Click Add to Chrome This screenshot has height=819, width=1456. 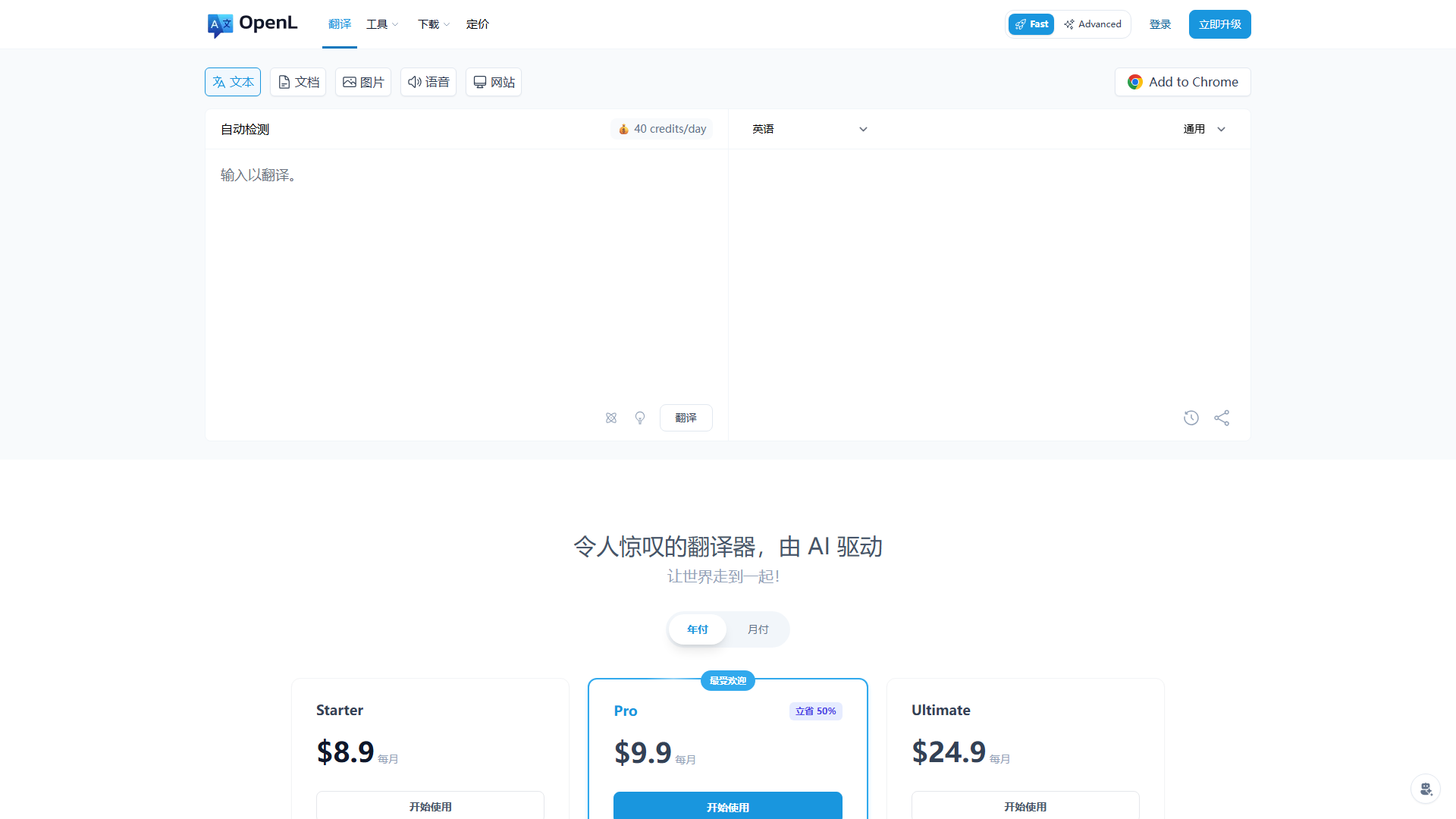(x=1182, y=82)
